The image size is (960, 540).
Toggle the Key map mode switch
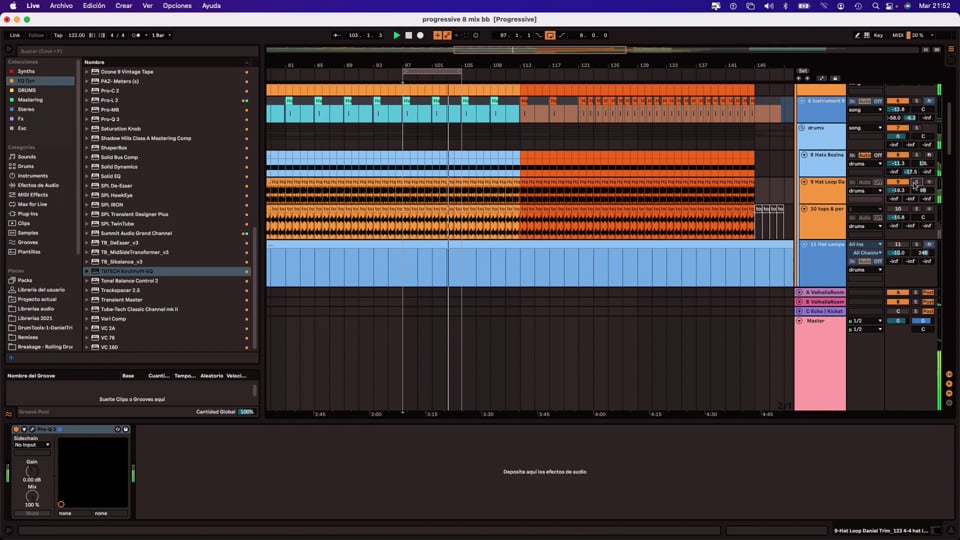point(878,36)
